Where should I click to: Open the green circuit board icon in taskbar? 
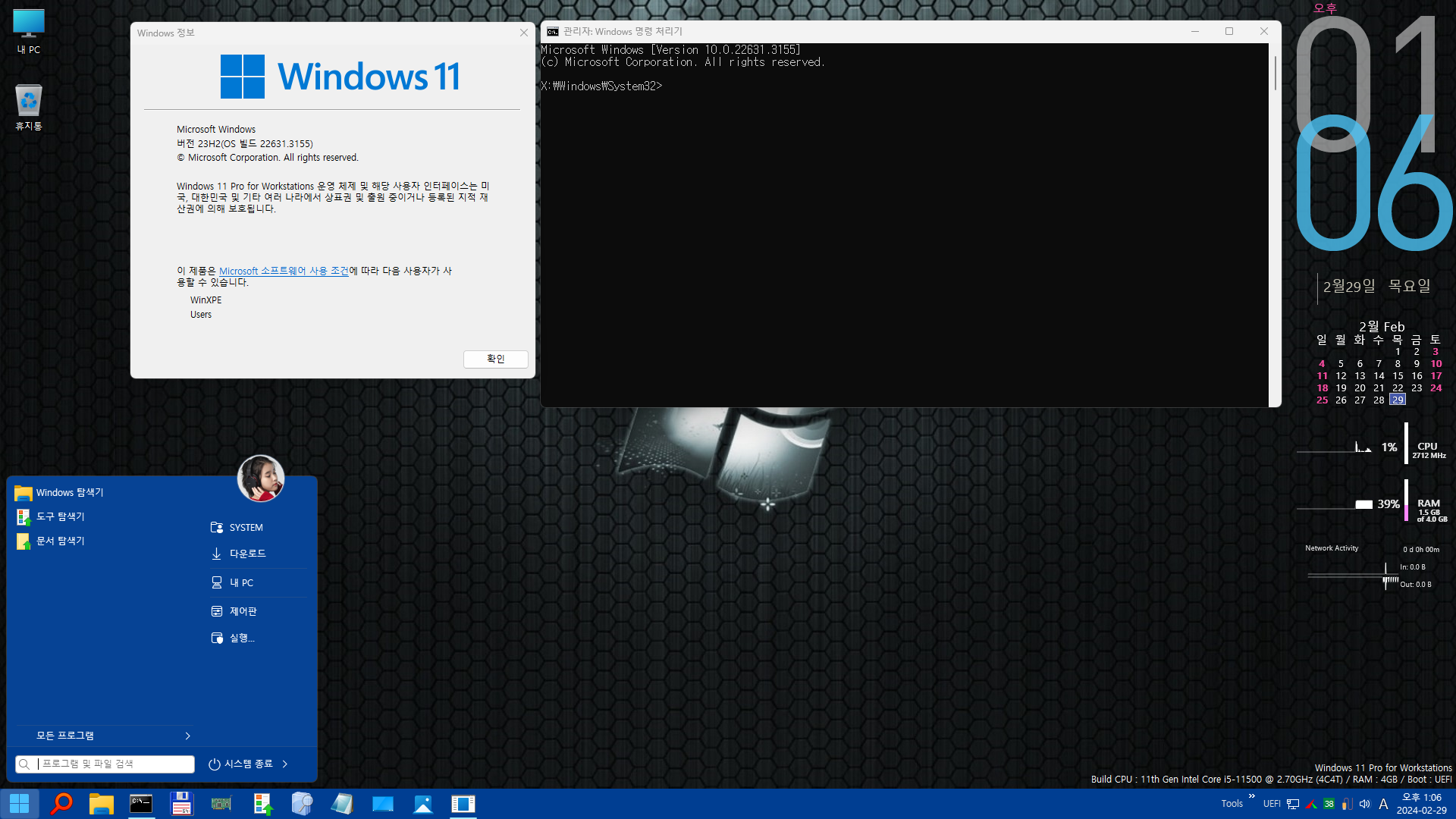point(221,804)
